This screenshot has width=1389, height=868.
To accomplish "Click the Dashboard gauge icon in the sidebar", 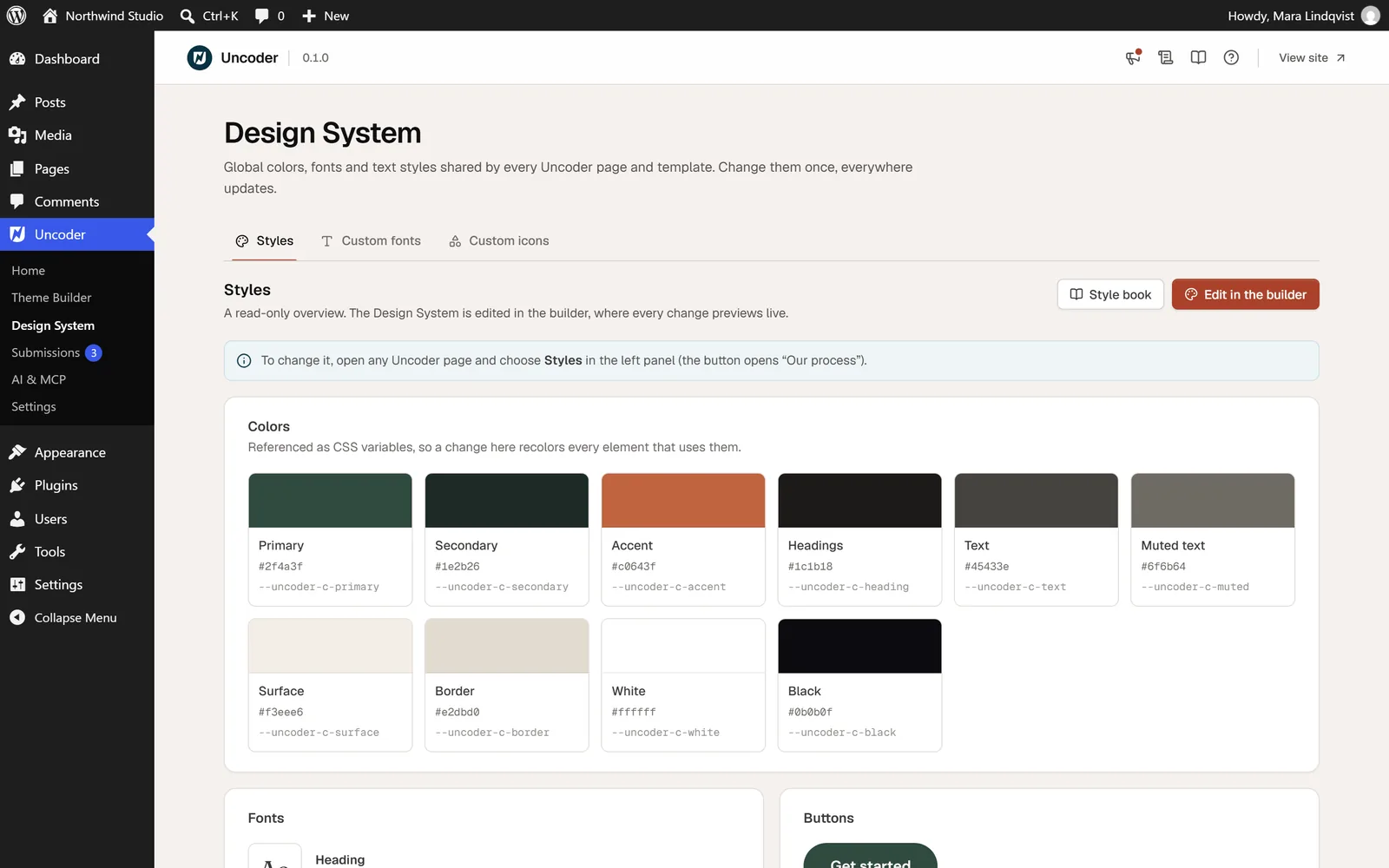I will 17,59.
